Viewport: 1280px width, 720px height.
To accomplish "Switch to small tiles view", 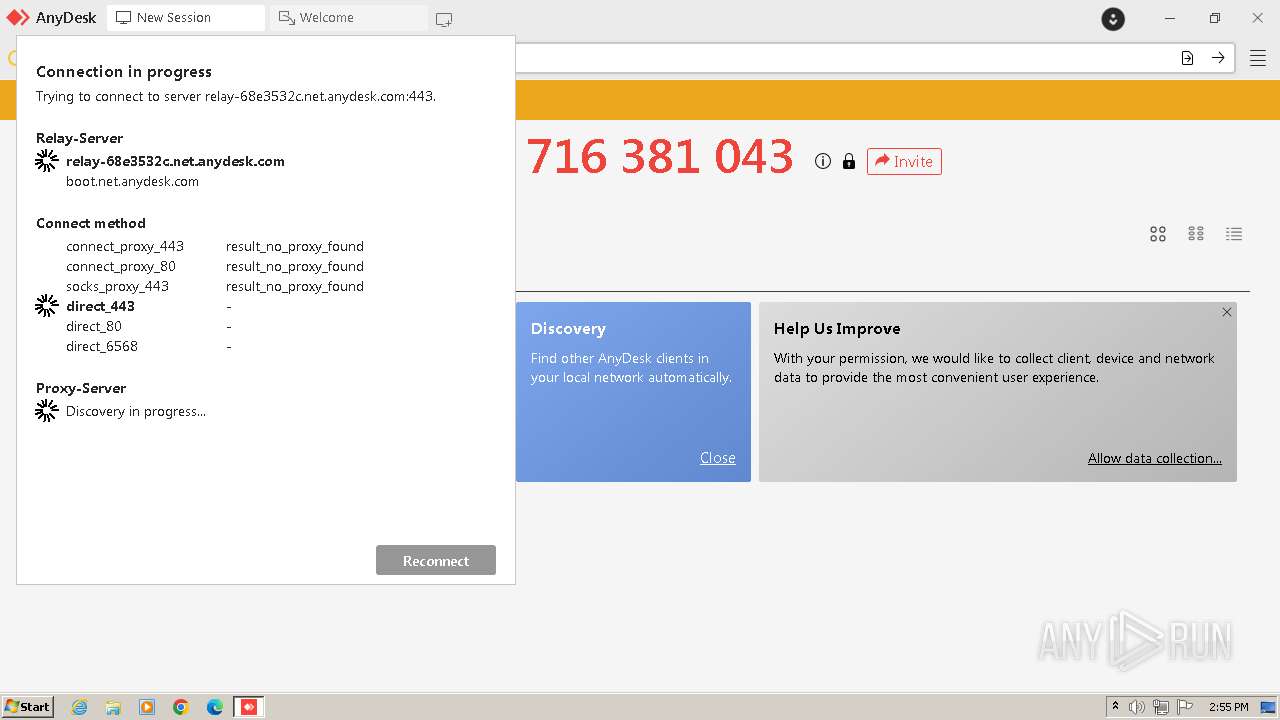I will click(1196, 234).
